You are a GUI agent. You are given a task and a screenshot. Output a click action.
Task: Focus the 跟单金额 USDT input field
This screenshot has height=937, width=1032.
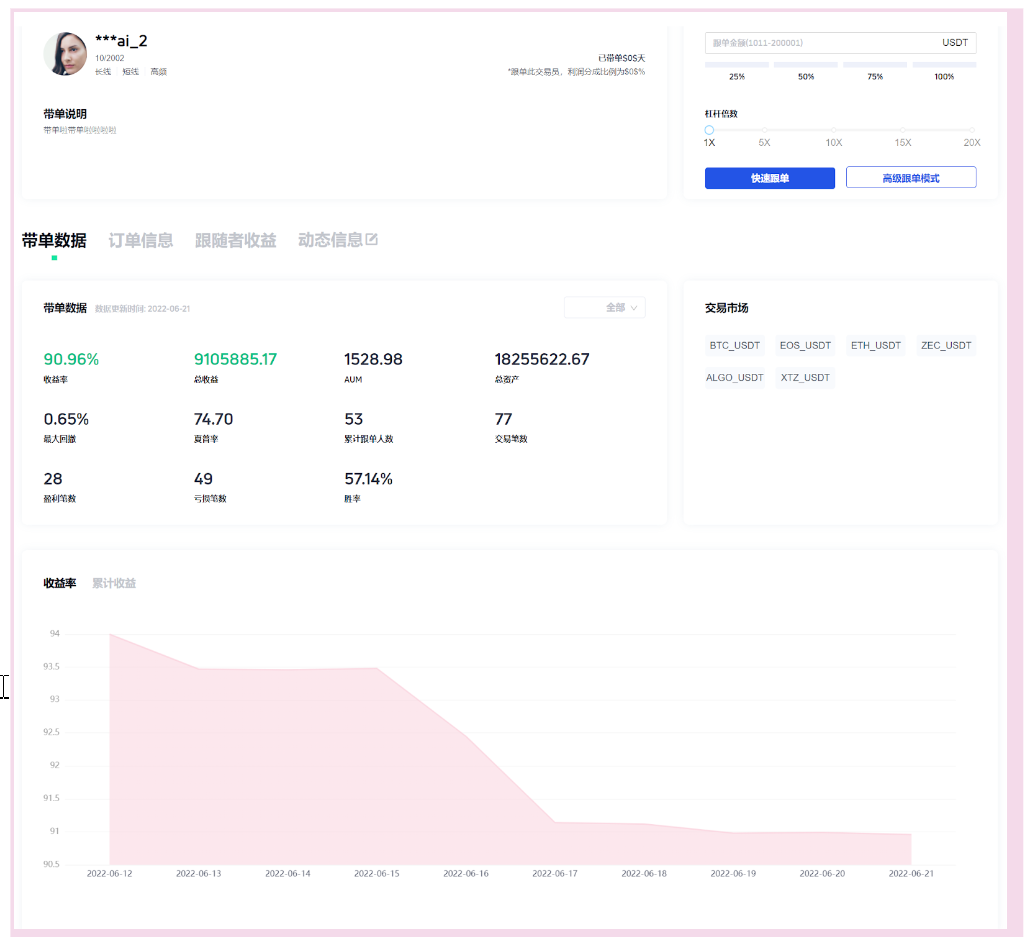coord(820,43)
